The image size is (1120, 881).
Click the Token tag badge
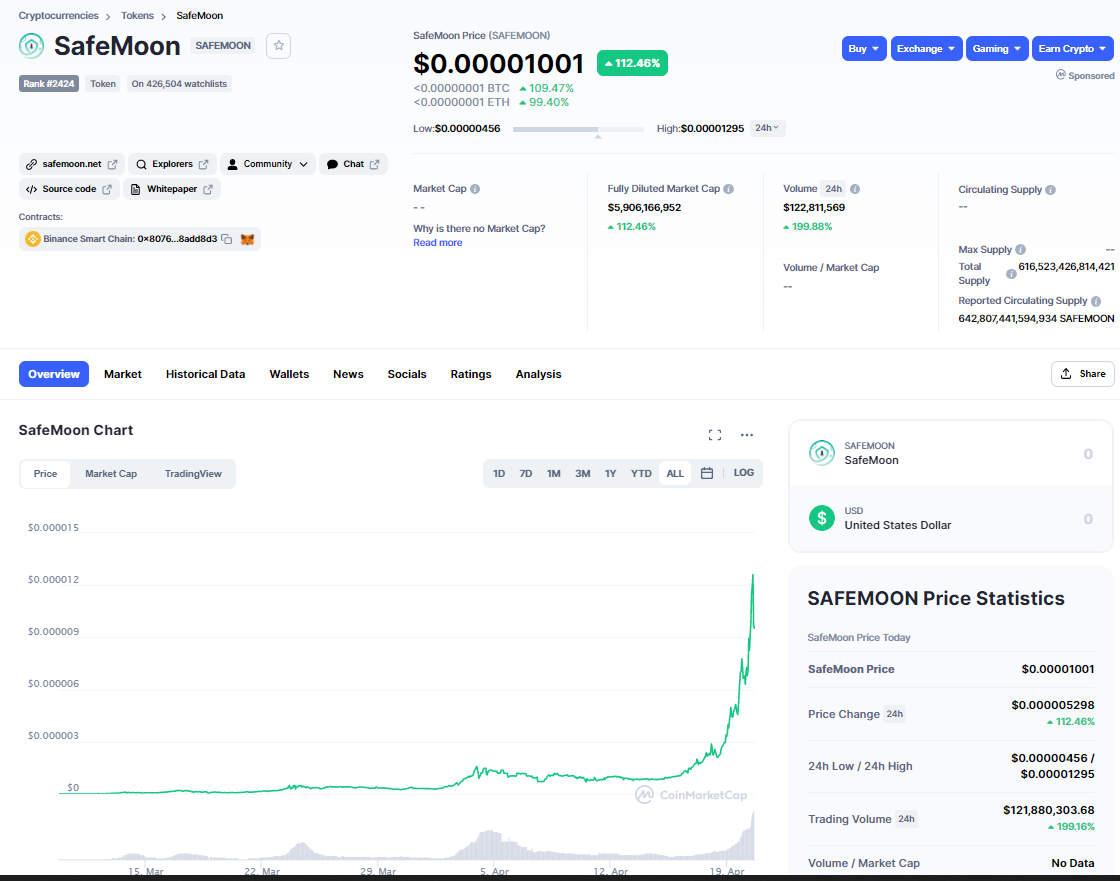tap(103, 84)
